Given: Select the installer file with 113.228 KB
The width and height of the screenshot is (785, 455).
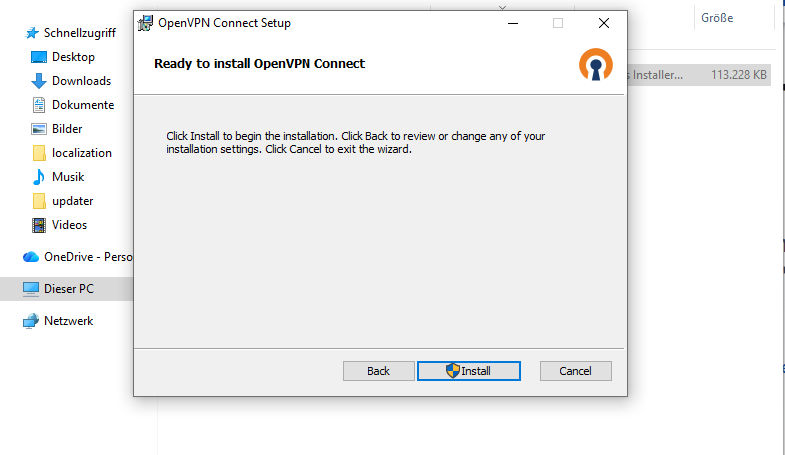Looking at the screenshot, I should tap(700, 74).
